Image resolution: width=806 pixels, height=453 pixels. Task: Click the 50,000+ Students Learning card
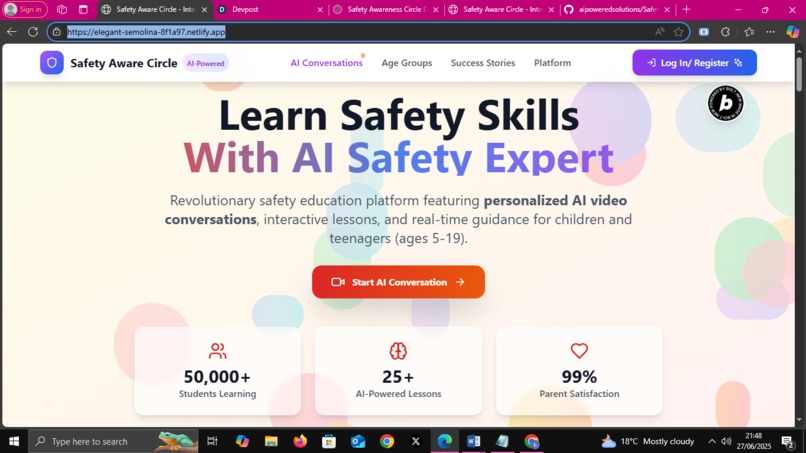pos(217,371)
